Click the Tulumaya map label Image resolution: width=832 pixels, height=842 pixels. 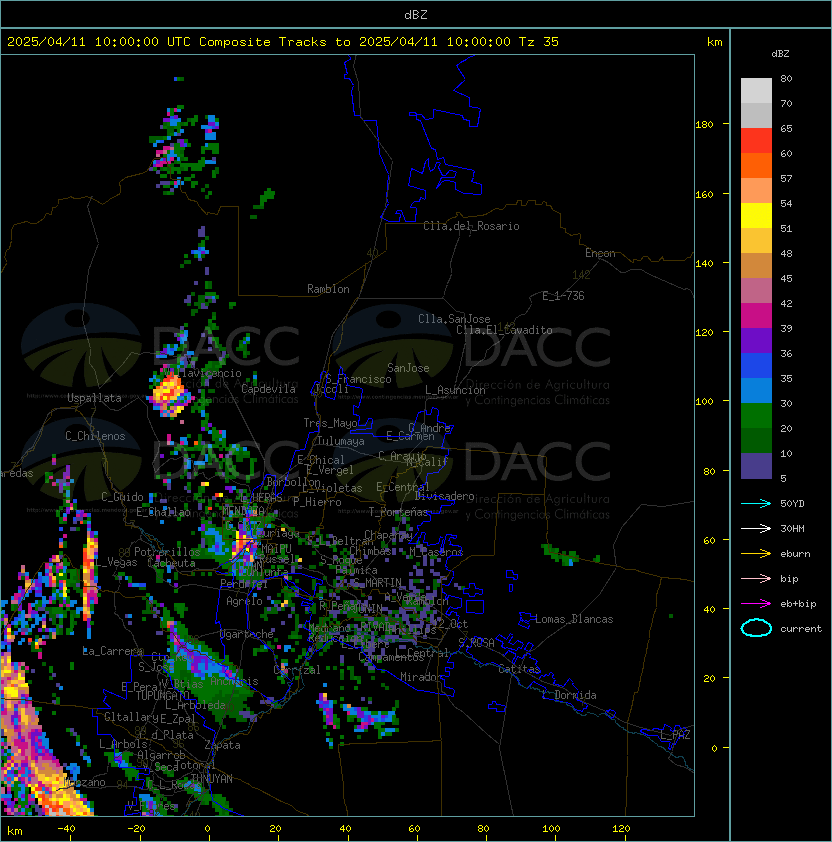click(x=341, y=441)
